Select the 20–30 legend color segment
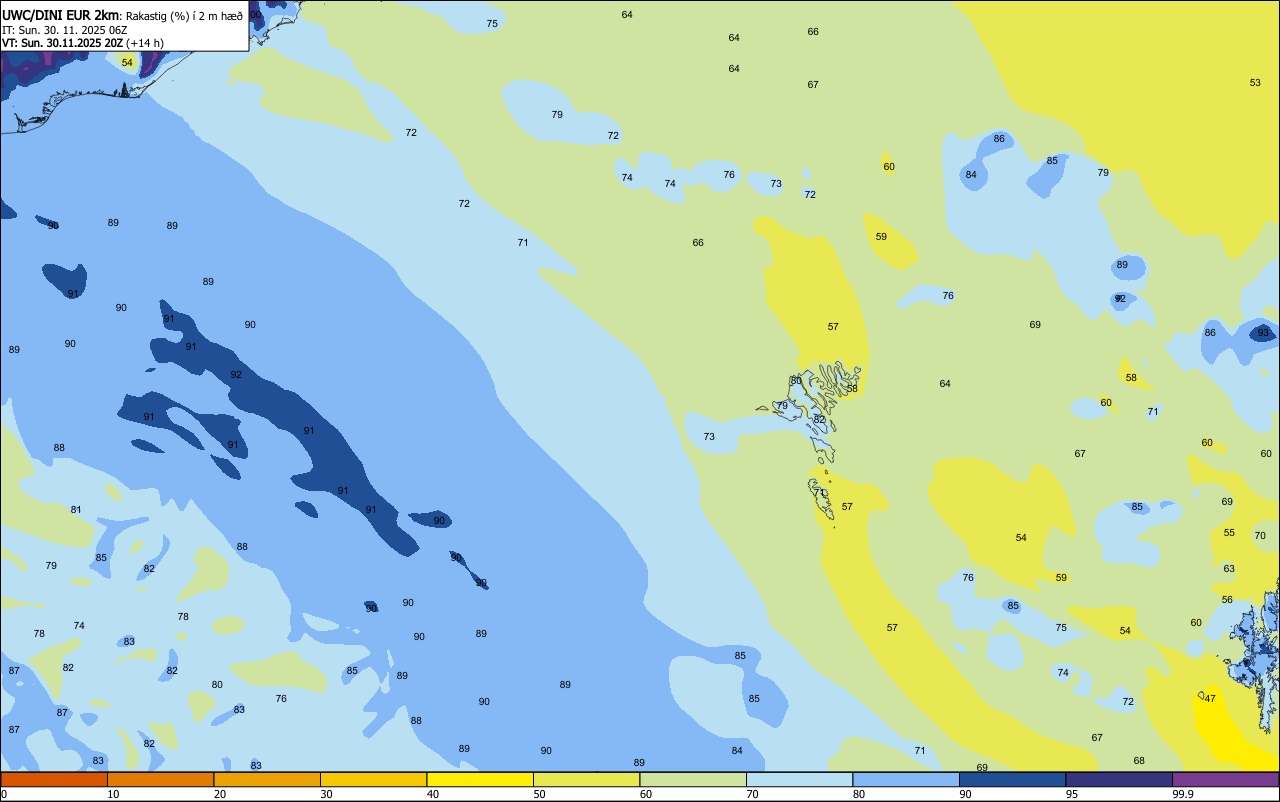 pyautogui.click(x=267, y=779)
